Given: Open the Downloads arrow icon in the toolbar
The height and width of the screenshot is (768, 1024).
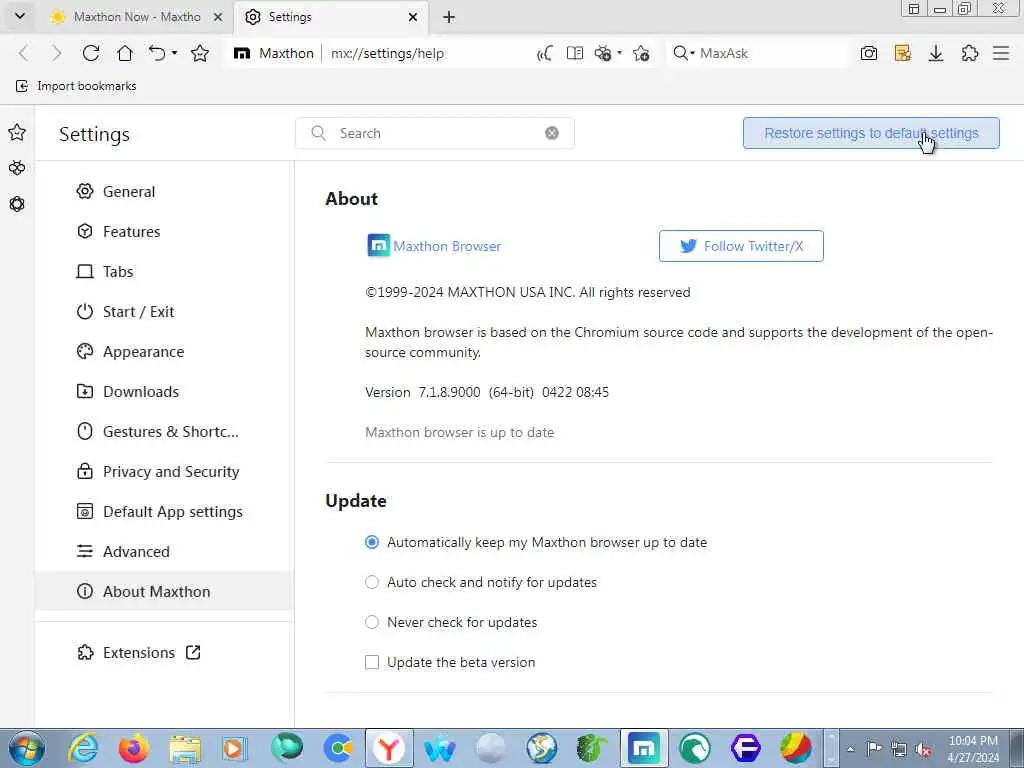Looking at the screenshot, I should [936, 54].
